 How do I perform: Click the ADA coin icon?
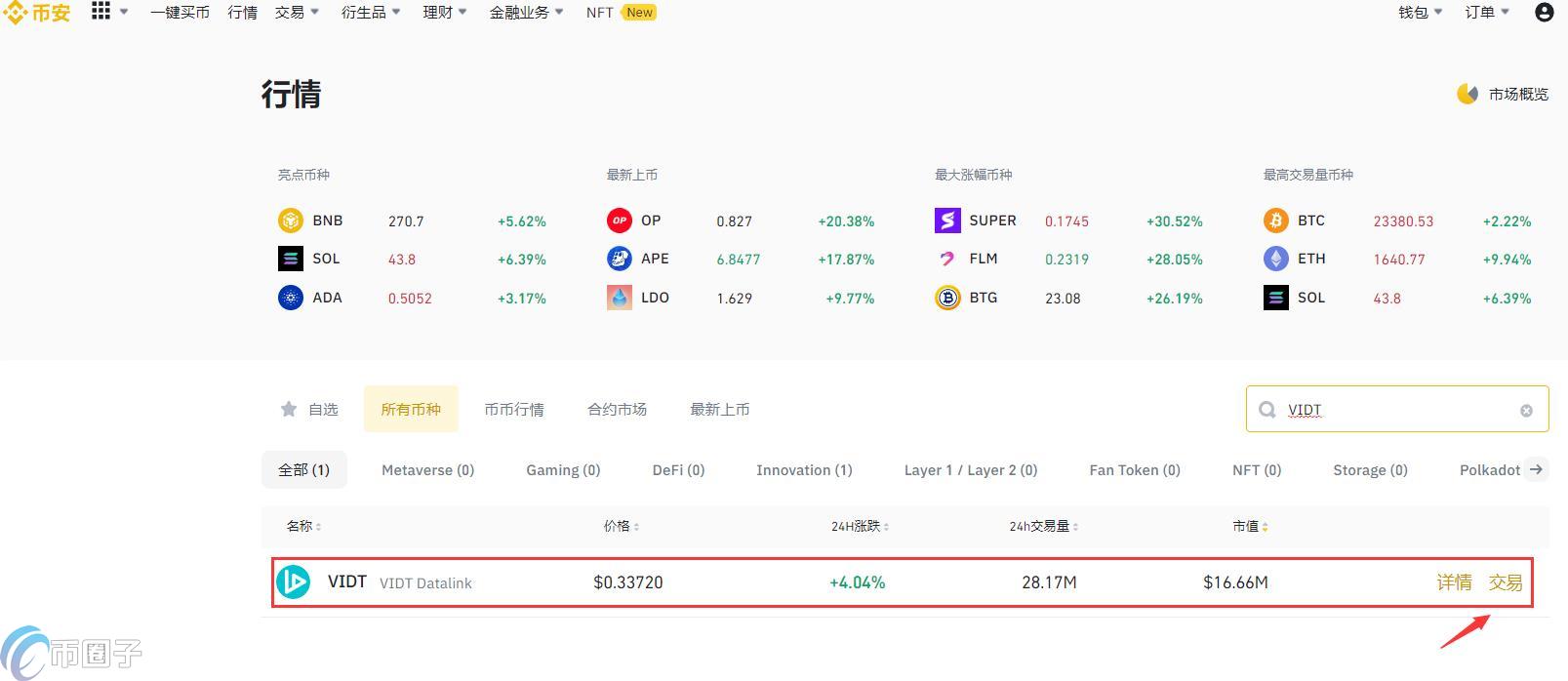coord(291,298)
